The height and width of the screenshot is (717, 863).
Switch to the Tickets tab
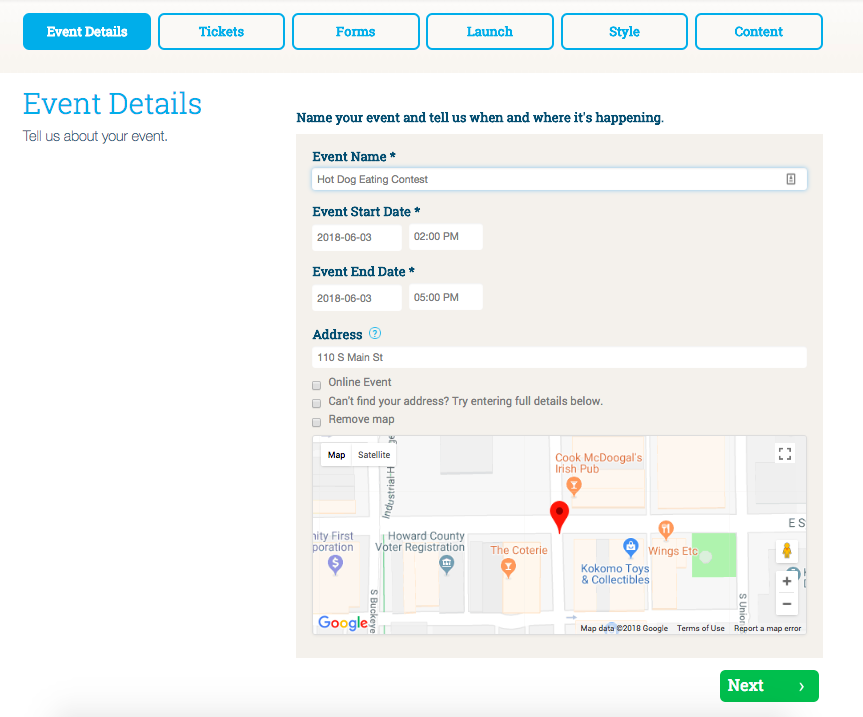coord(220,31)
